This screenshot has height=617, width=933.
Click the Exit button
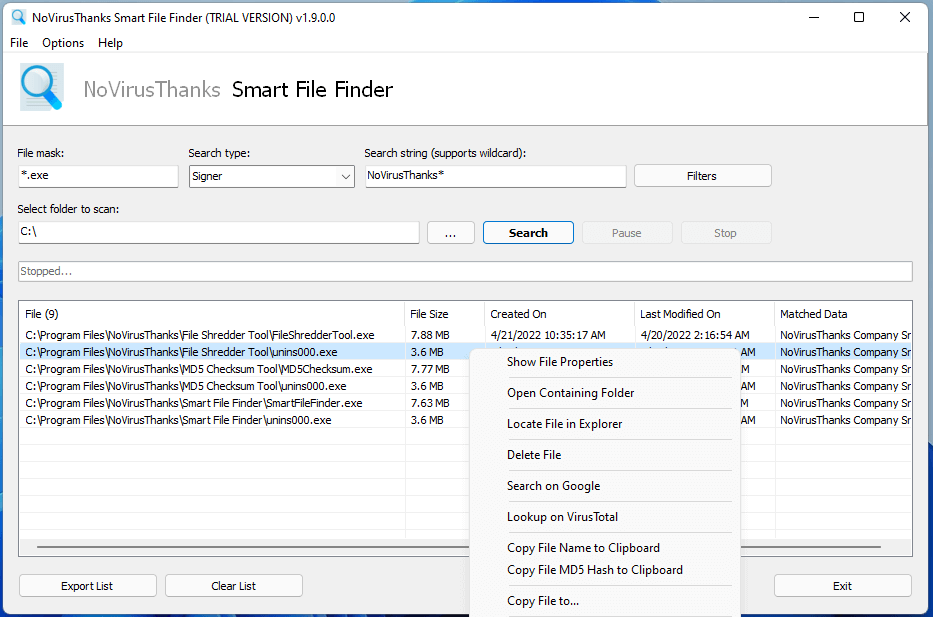coord(843,585)
